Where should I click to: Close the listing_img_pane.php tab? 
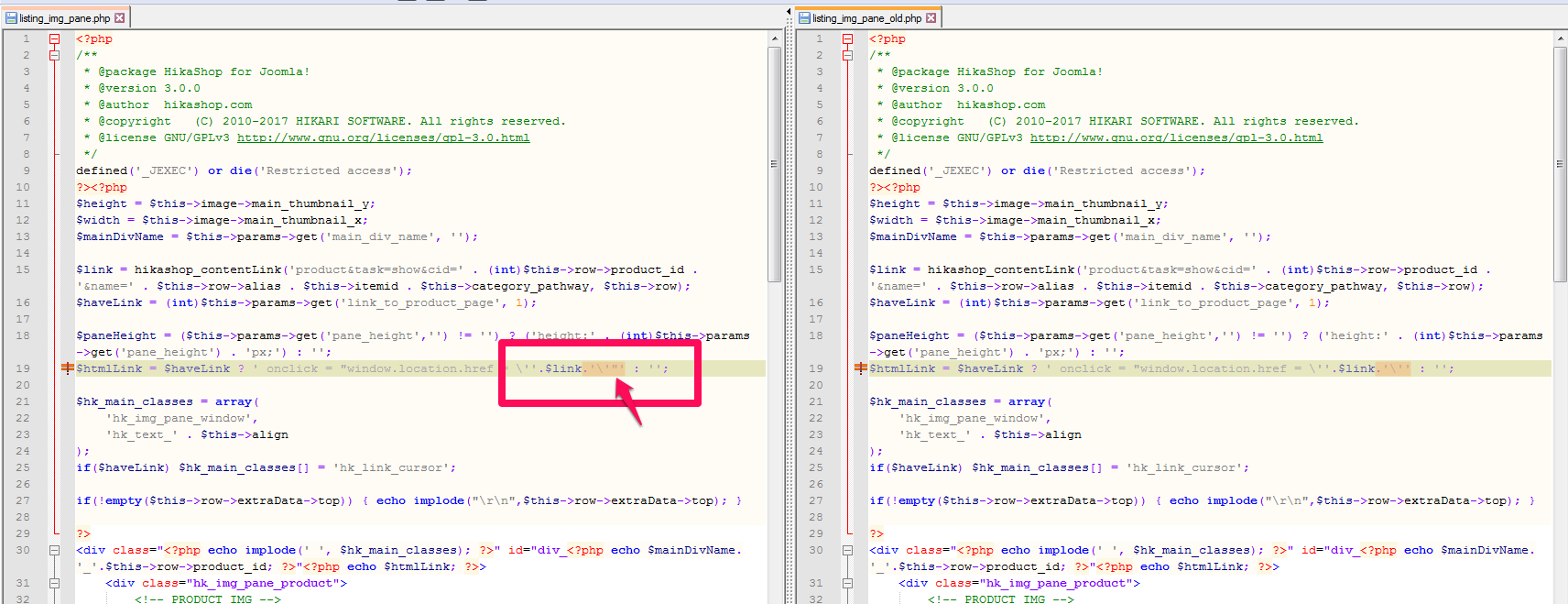(x=119, y=17)
